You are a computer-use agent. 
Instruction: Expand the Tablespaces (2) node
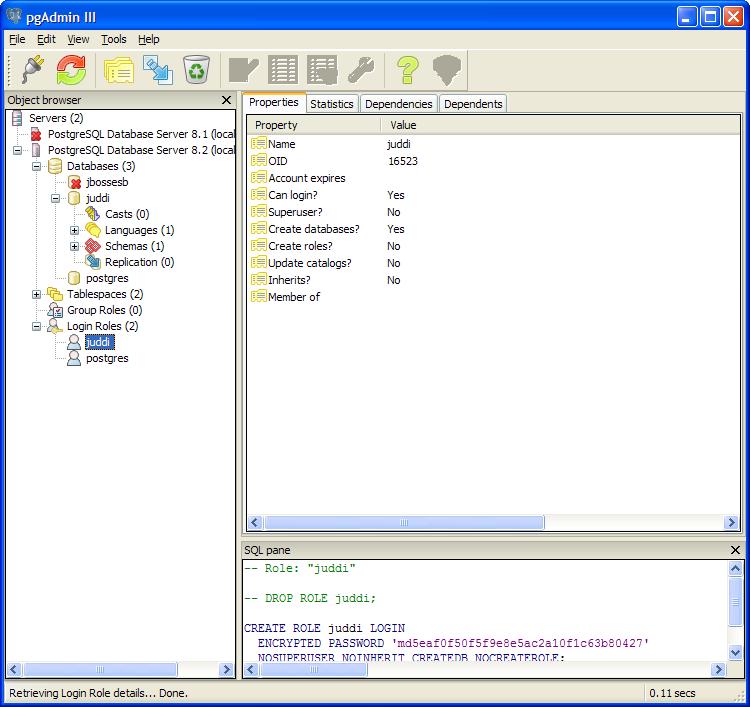point(36,294)
